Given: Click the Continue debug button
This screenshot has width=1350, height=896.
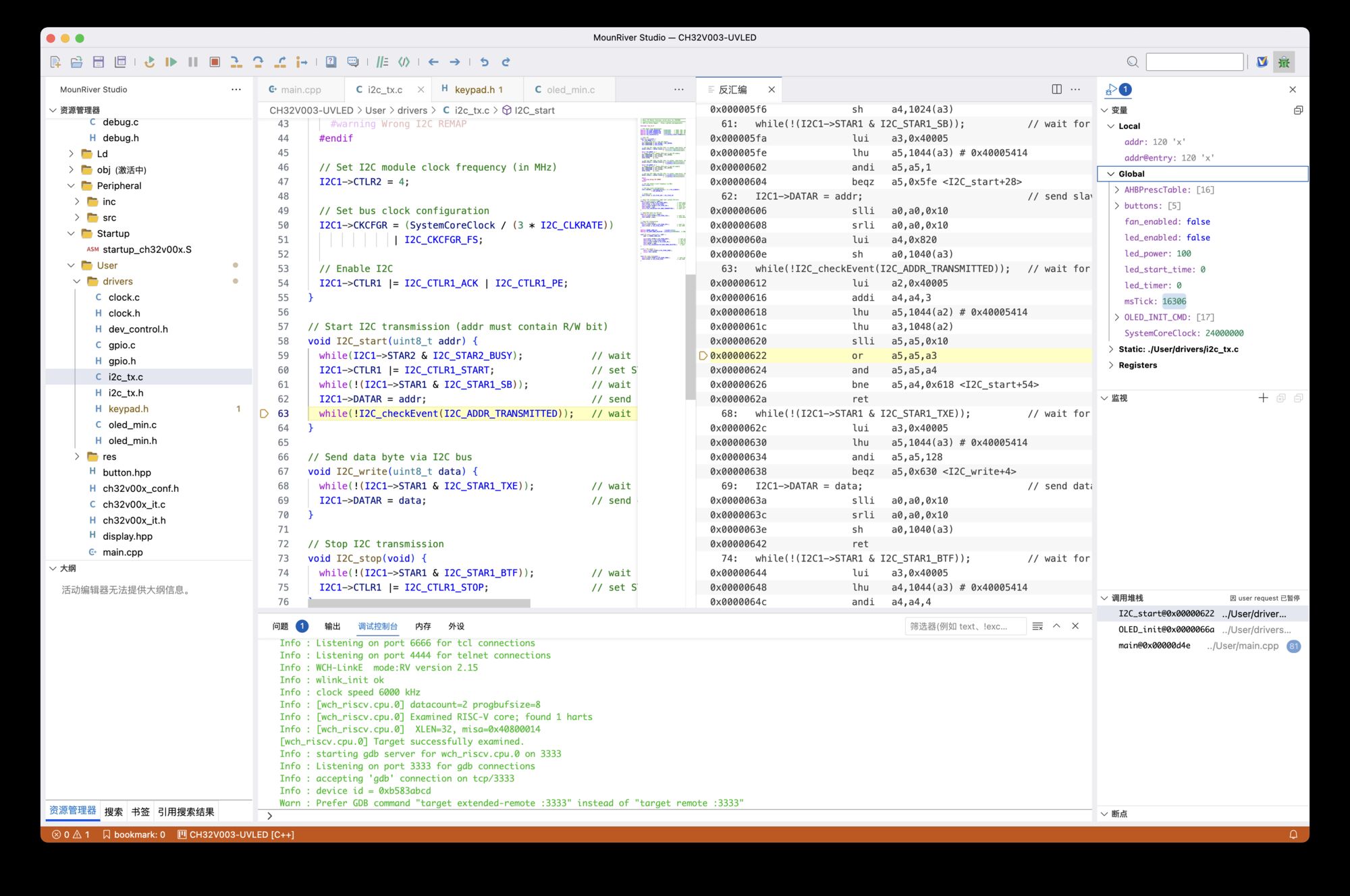Looking at the screenshot, I should 171,62.
